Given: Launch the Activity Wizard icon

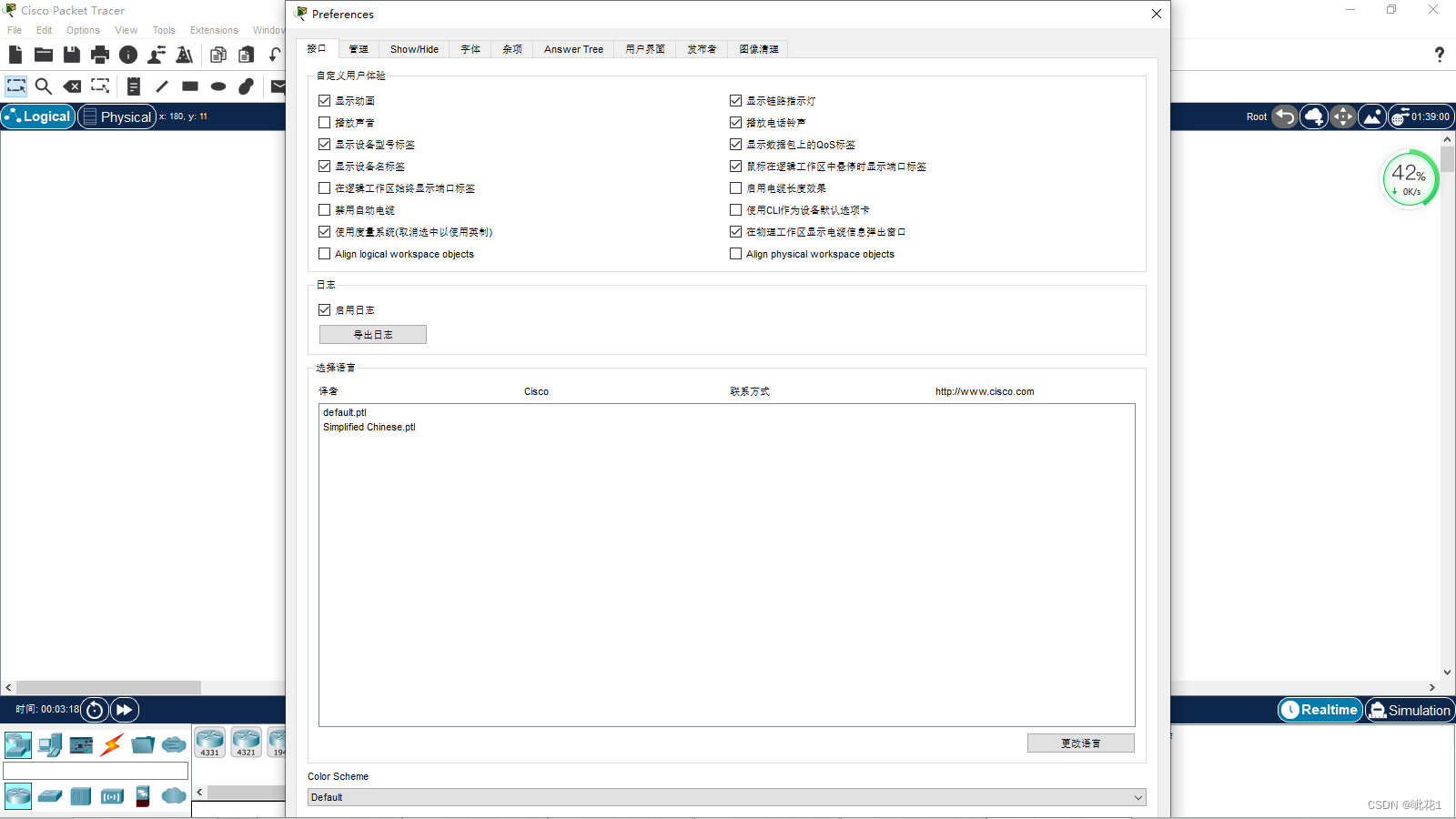Looking at the screenshot, I should point(185,55).
